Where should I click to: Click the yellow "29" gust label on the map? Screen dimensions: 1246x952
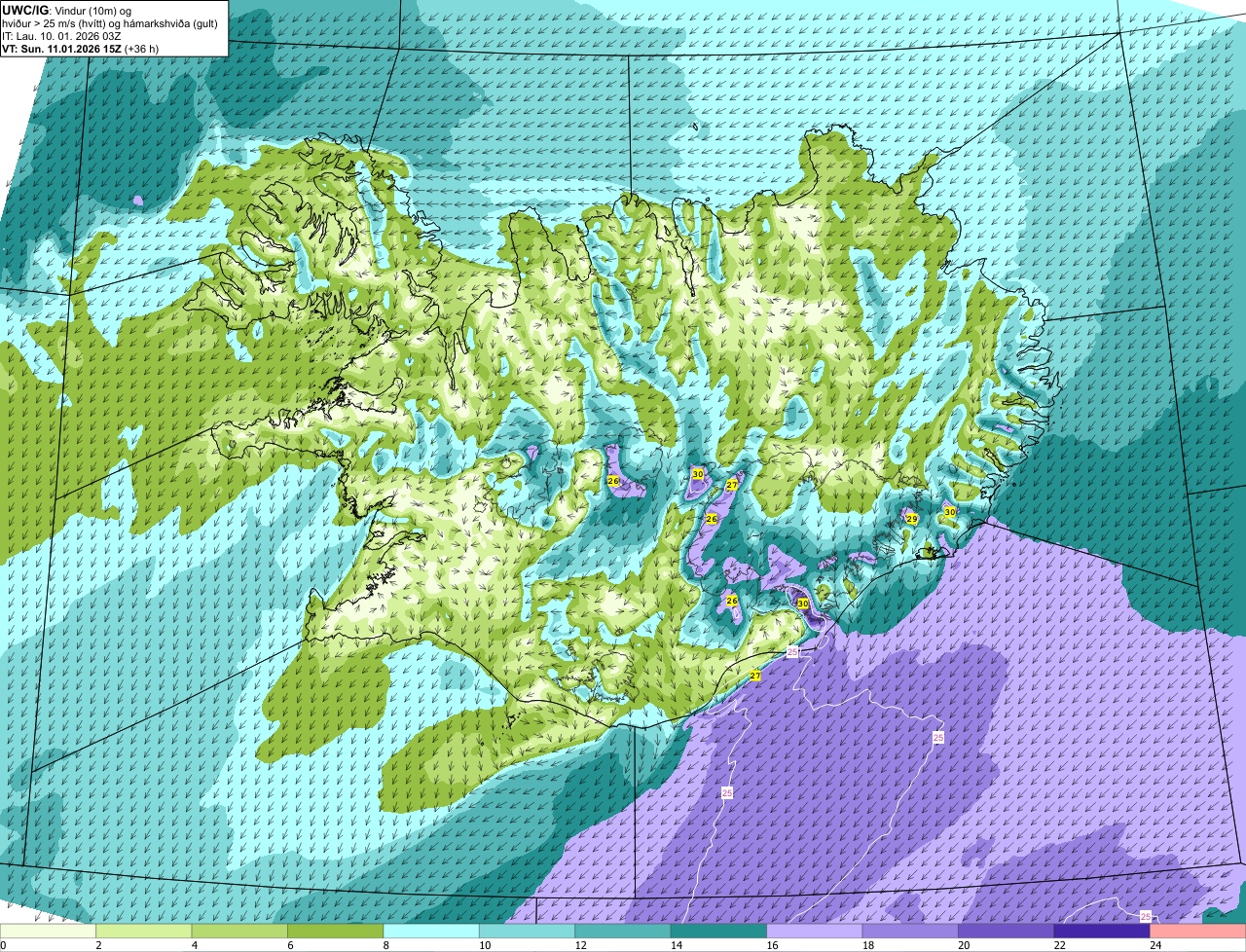point(912,519)
